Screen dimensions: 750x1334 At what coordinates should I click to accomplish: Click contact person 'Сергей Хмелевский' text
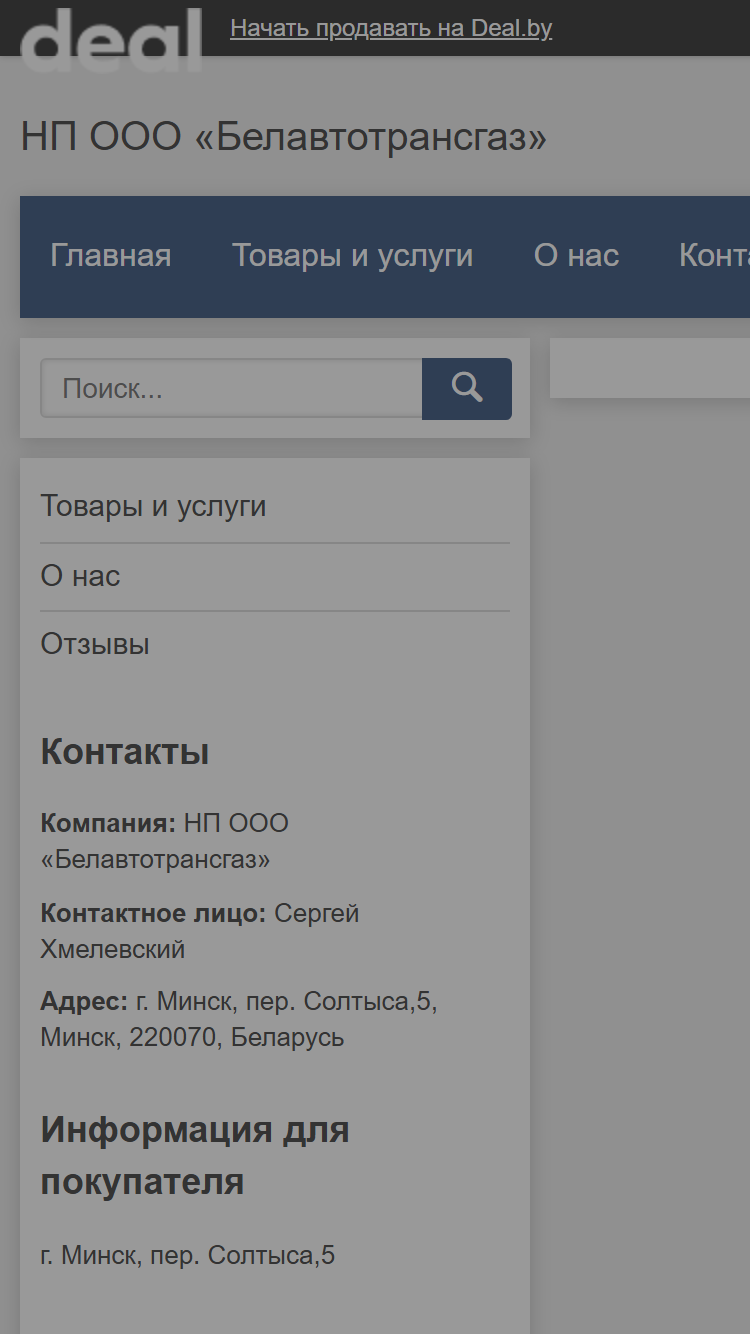200,931
